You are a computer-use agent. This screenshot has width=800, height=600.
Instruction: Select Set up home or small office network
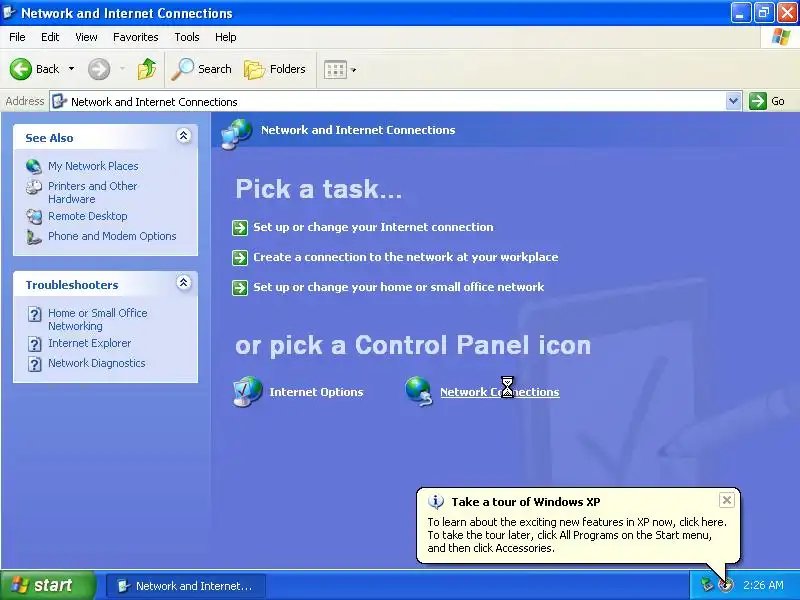click(x=398, y=287)
